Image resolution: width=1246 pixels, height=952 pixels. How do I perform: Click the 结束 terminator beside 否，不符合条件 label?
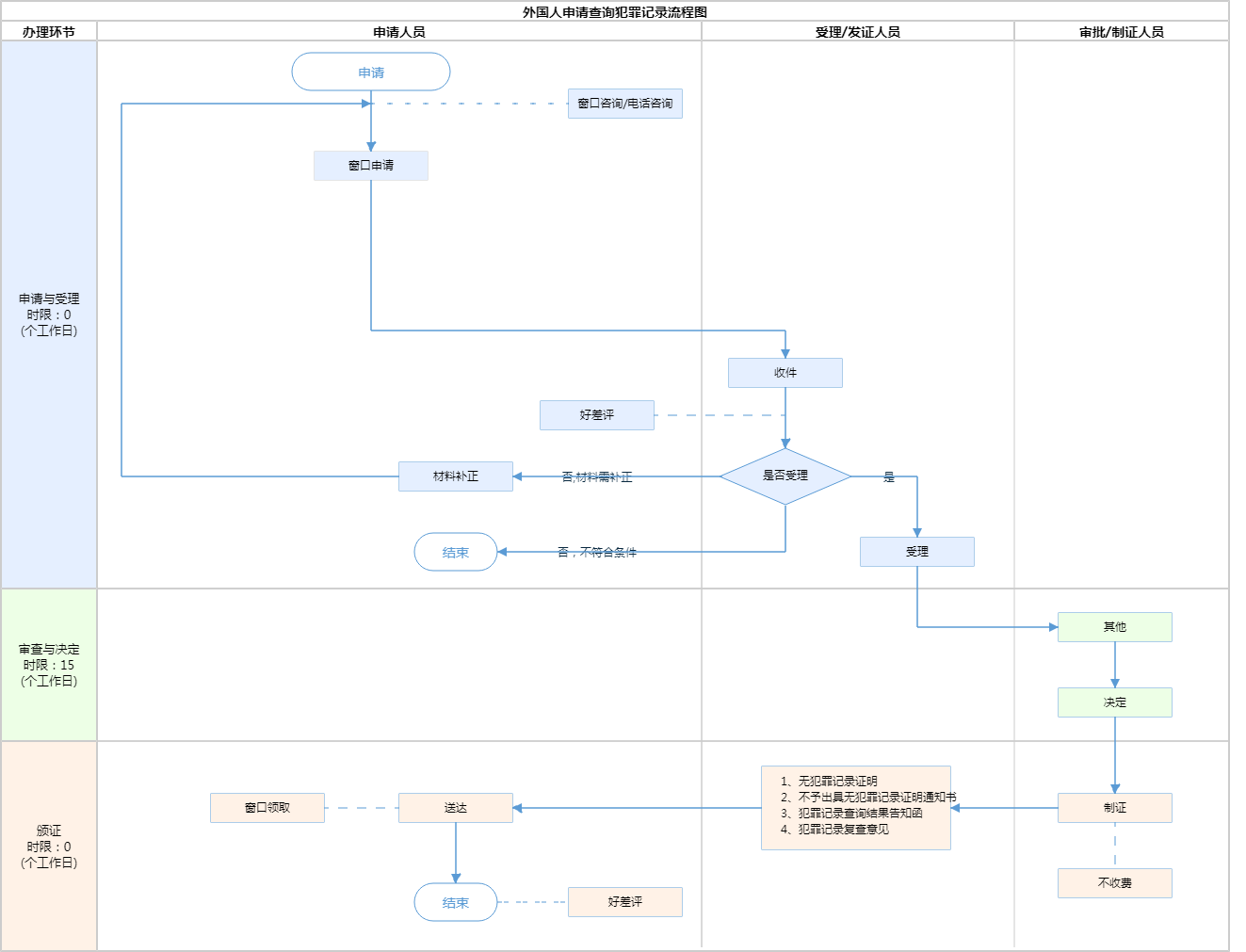tap(456, 552)
